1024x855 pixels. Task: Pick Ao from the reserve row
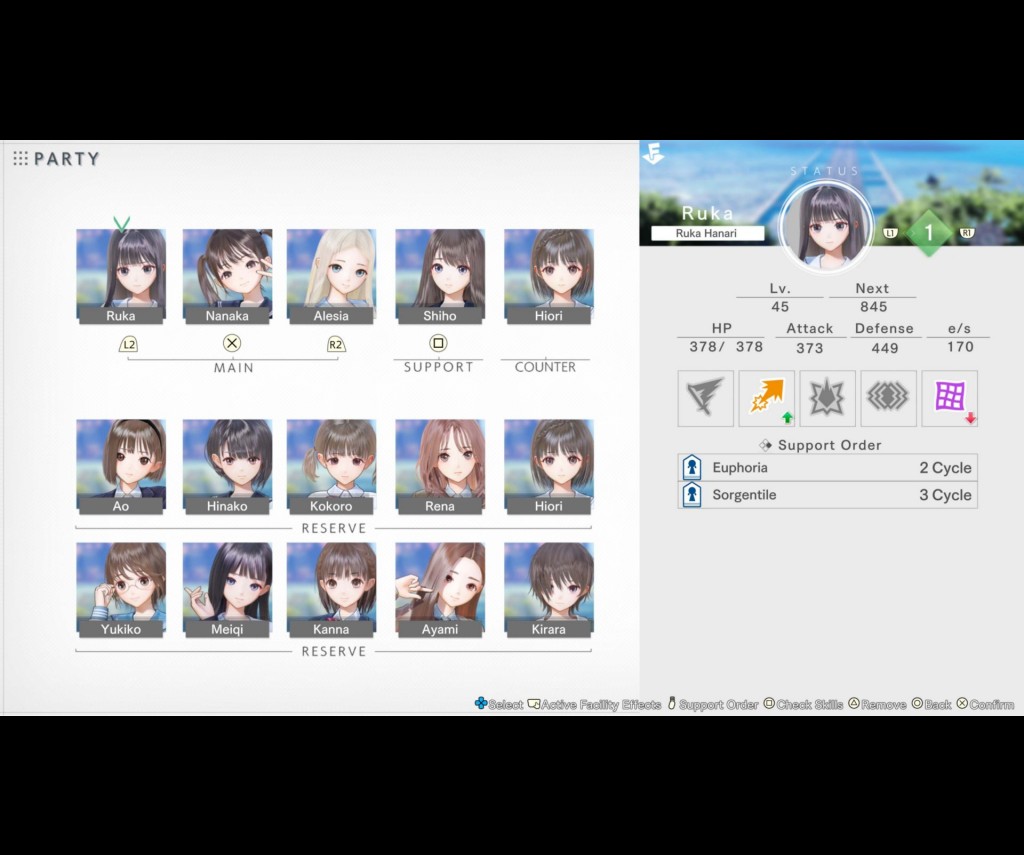tap(121, 467)
